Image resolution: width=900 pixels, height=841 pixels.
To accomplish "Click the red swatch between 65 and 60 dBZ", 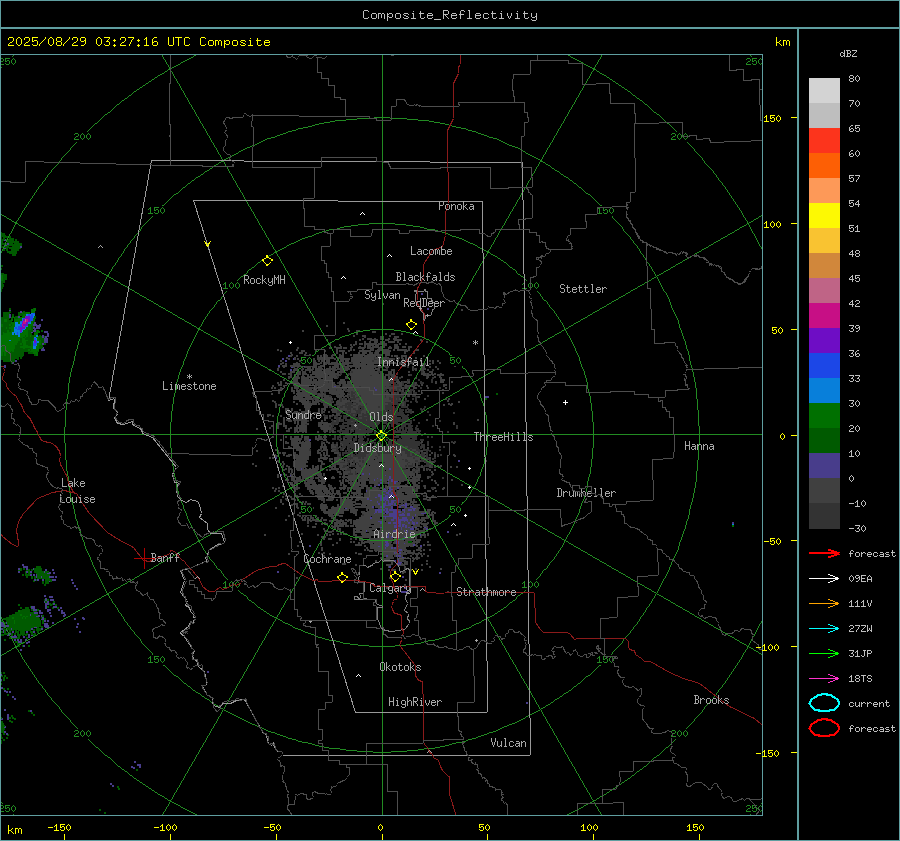I will pos(824,140).
